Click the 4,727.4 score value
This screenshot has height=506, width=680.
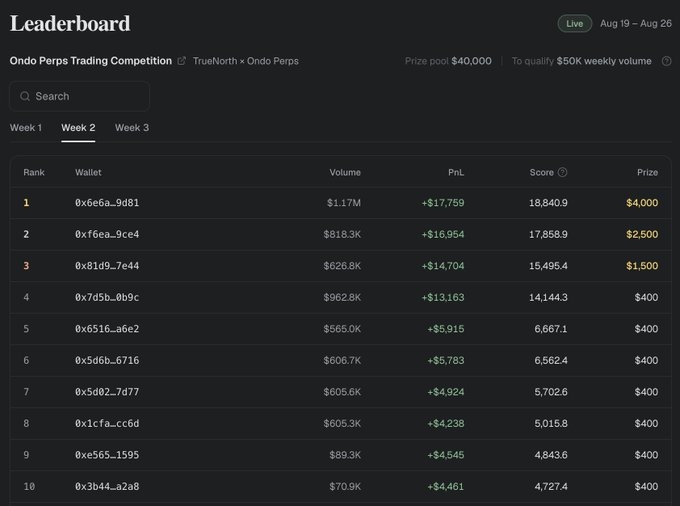pos(551,486)
